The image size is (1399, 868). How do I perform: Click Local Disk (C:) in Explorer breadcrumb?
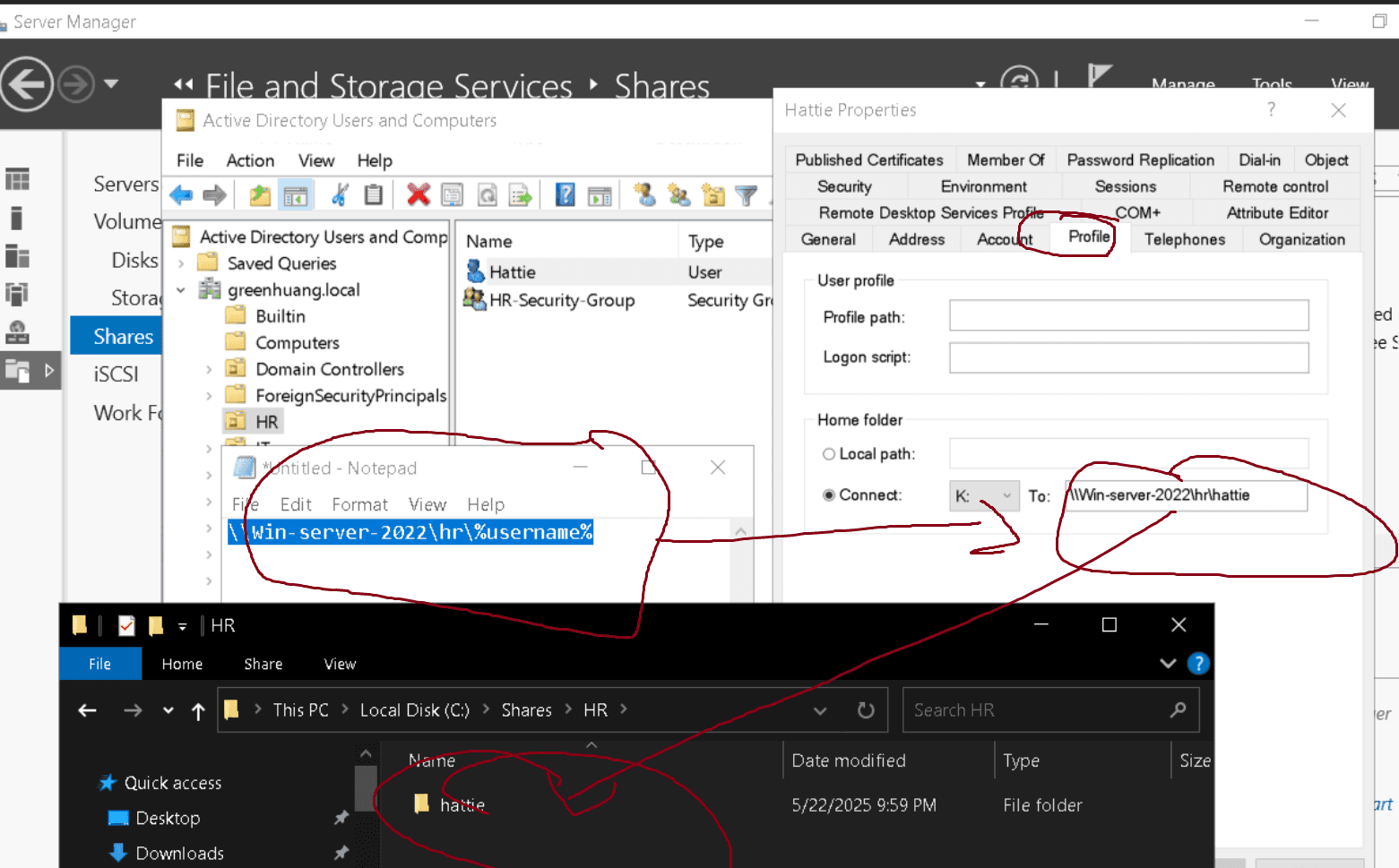pyautogui.click(x=414, y=710)
